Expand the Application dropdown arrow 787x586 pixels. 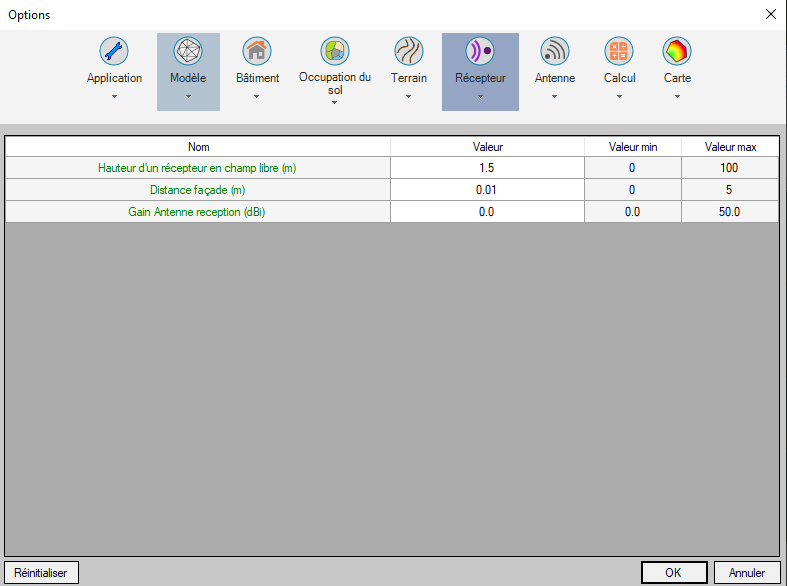click(x=114, y=96)
